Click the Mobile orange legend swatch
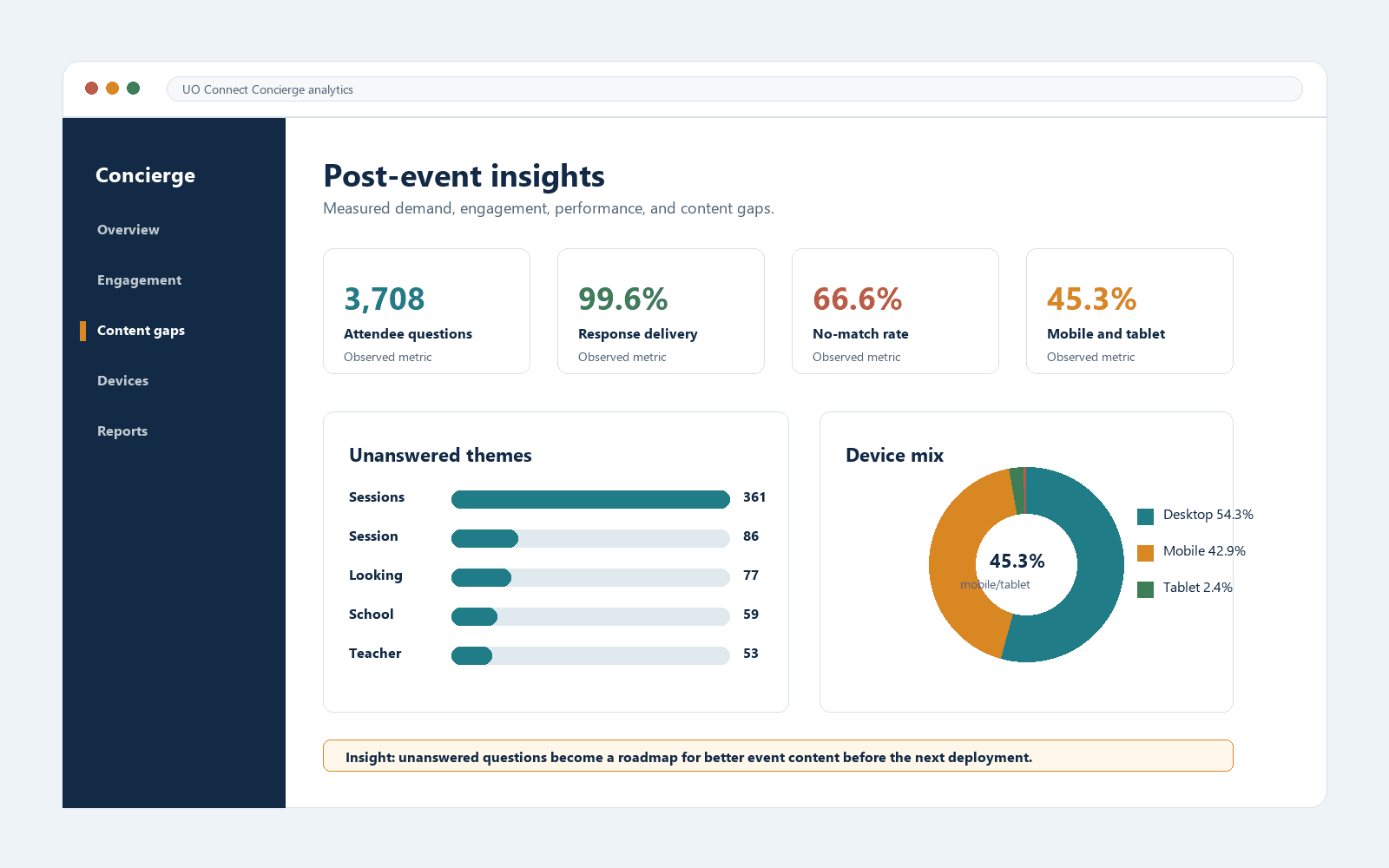Viewport: 1389px width, 868px height. [x=1146, y=553]
